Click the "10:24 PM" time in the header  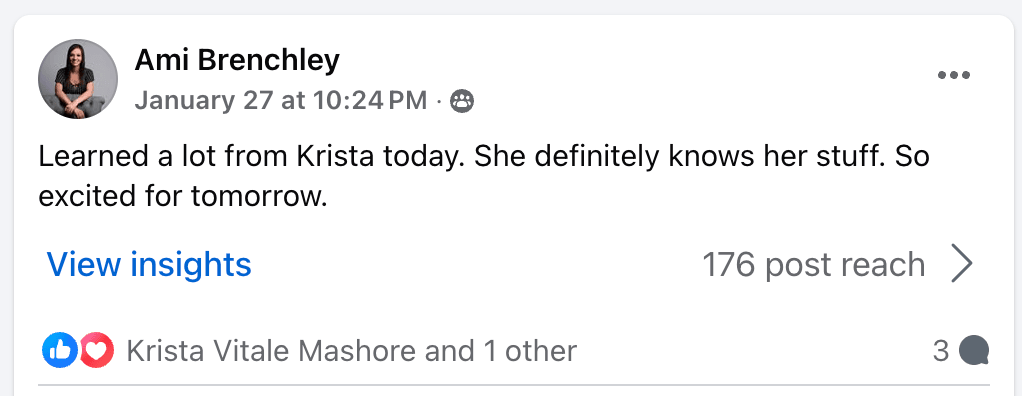point(370,101)
